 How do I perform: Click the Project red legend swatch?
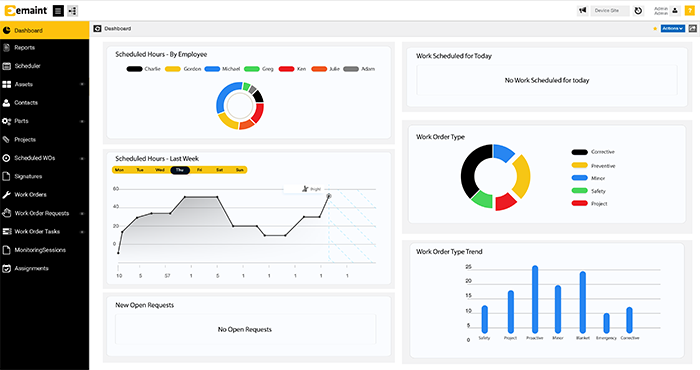pyautogui.click(x=579, y=203)
